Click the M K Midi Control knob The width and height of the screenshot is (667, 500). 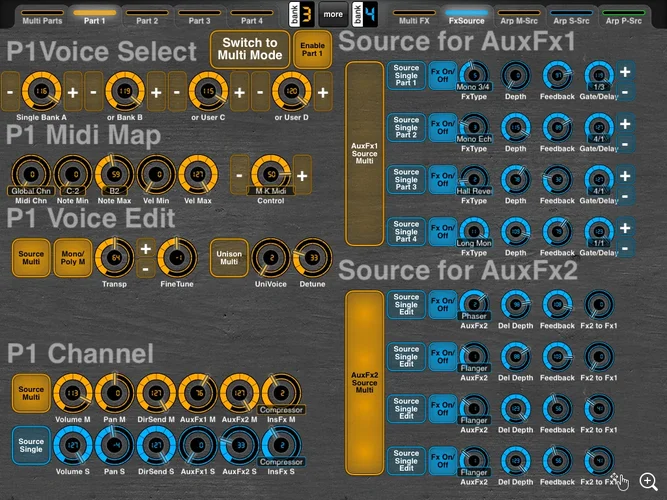click(271, 174)
